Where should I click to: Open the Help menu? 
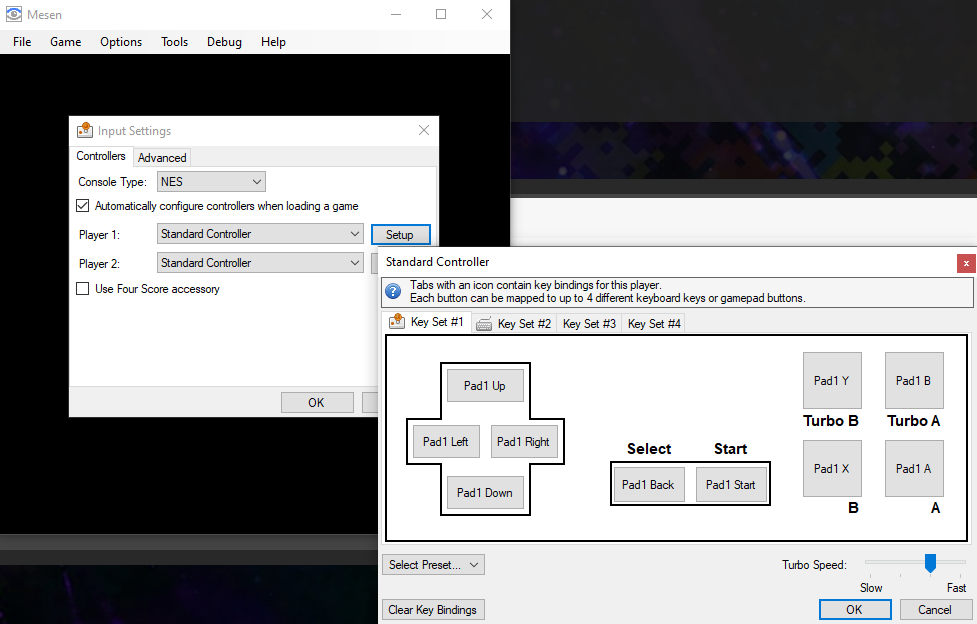click(x=273, y=42)
